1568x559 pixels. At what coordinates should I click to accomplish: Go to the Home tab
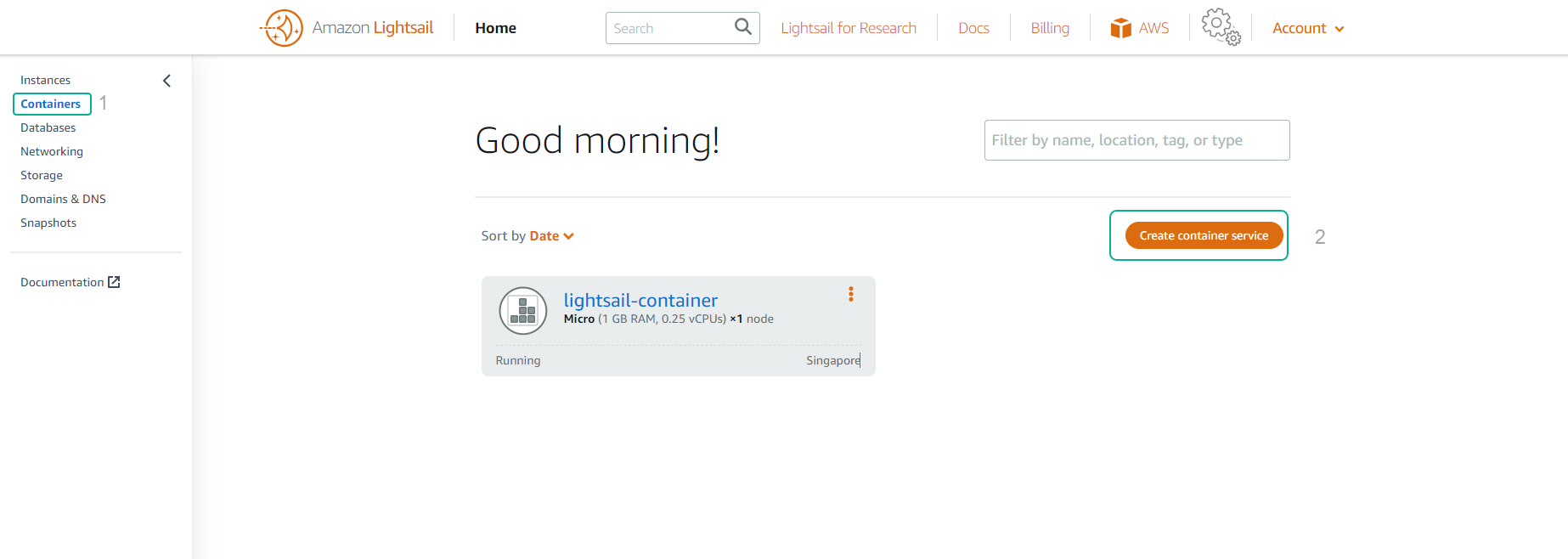[496, 28]
